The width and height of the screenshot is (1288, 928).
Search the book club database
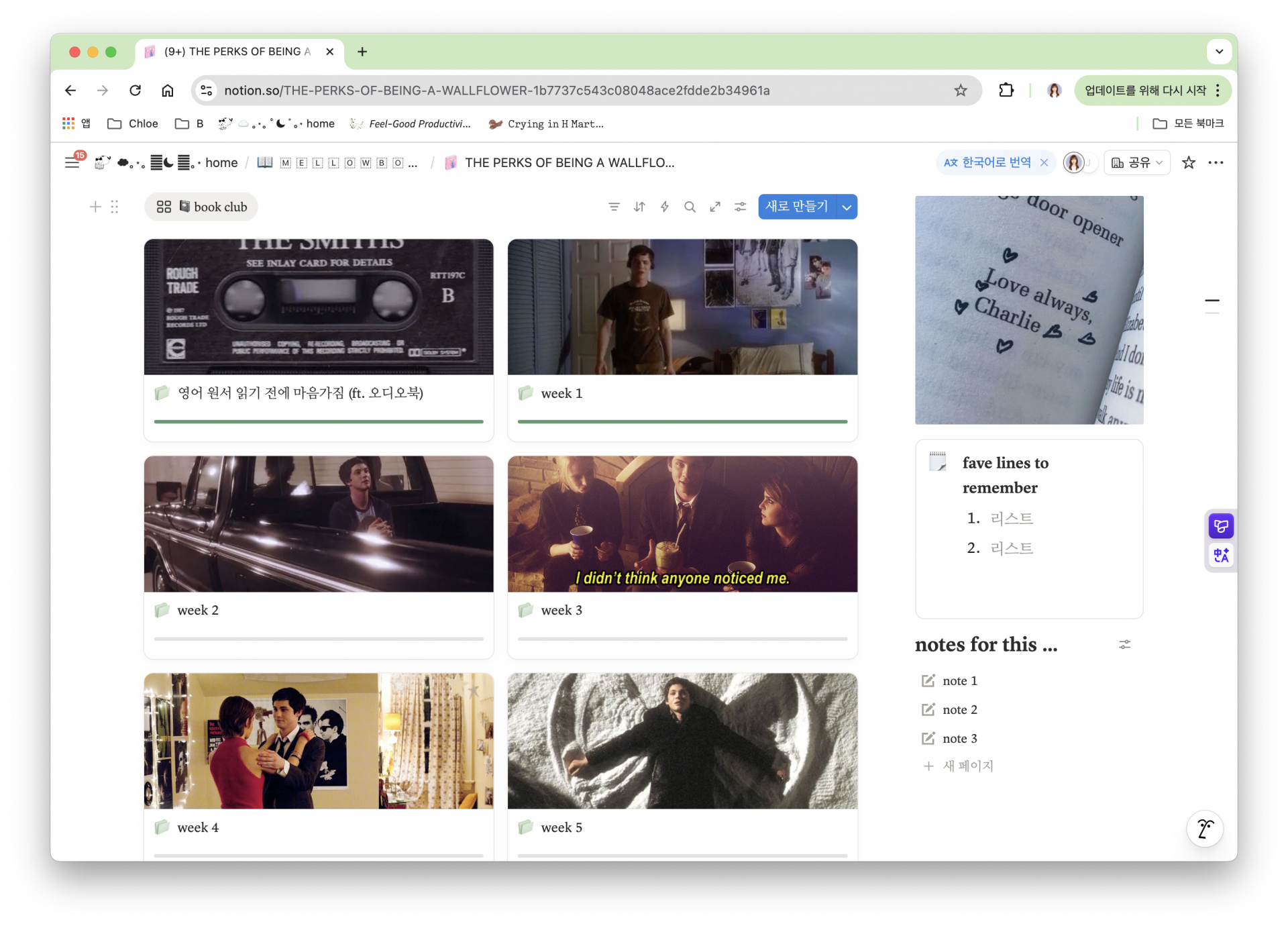690,207
